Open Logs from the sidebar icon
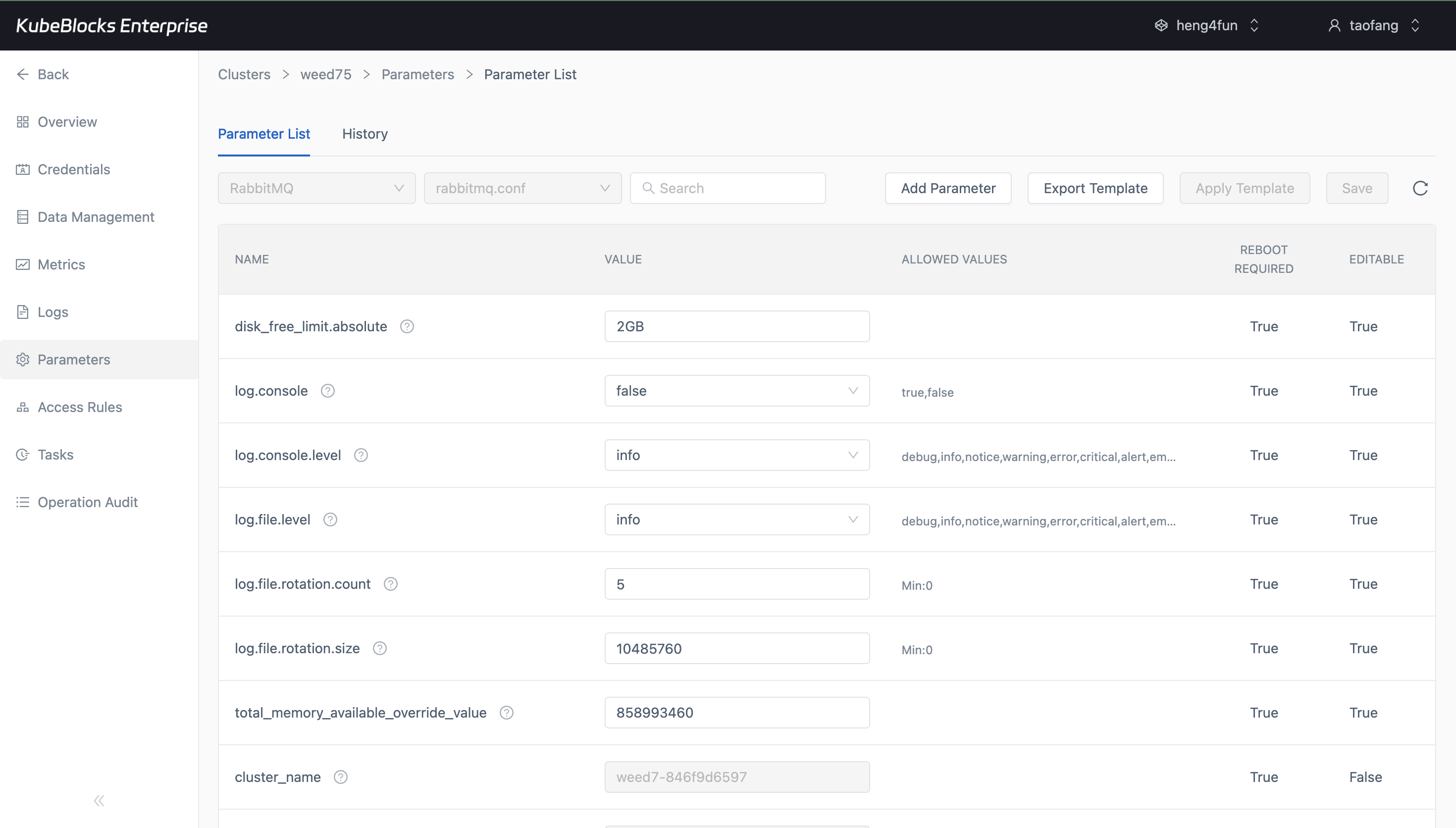 [23, 311]
